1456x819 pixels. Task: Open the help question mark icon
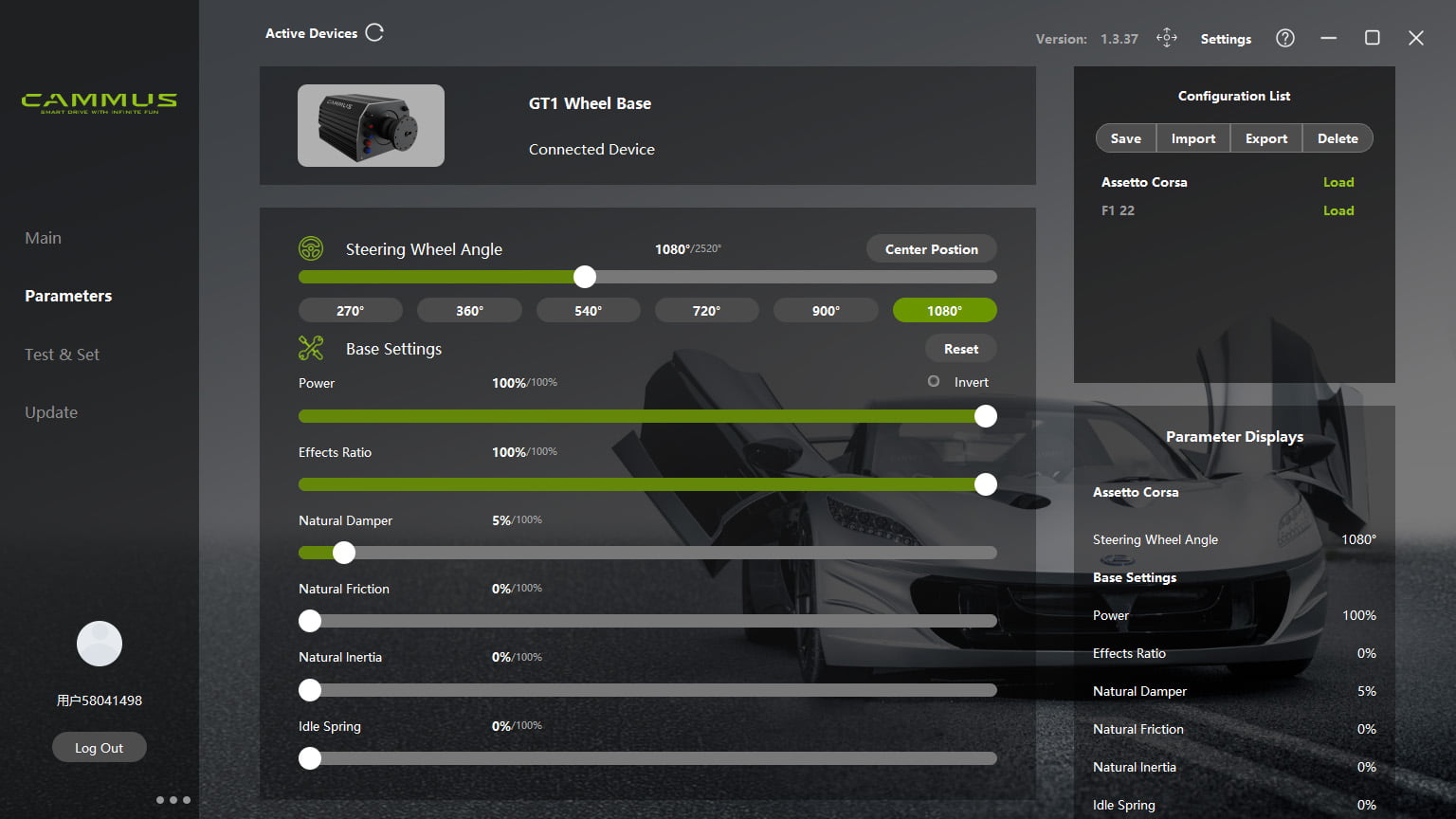point(1285,38)
